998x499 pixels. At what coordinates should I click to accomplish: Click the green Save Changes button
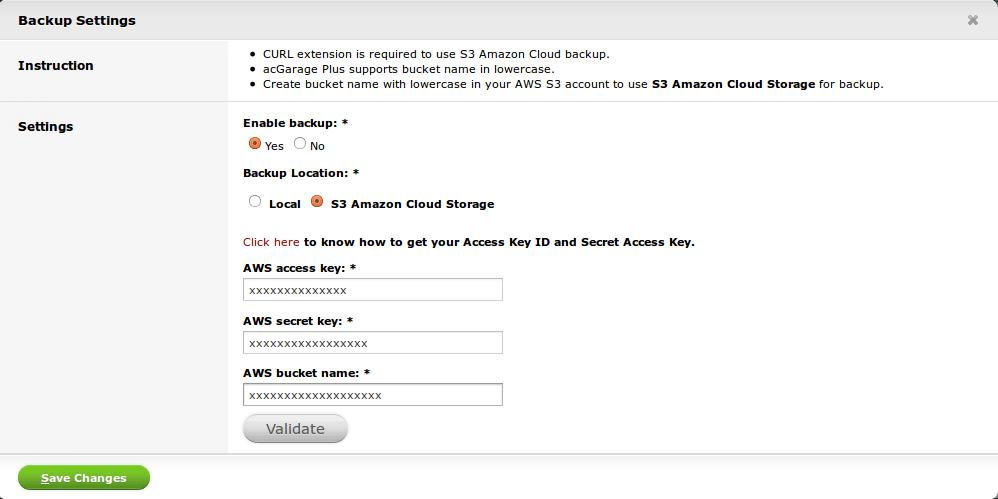tap(84, 478)
